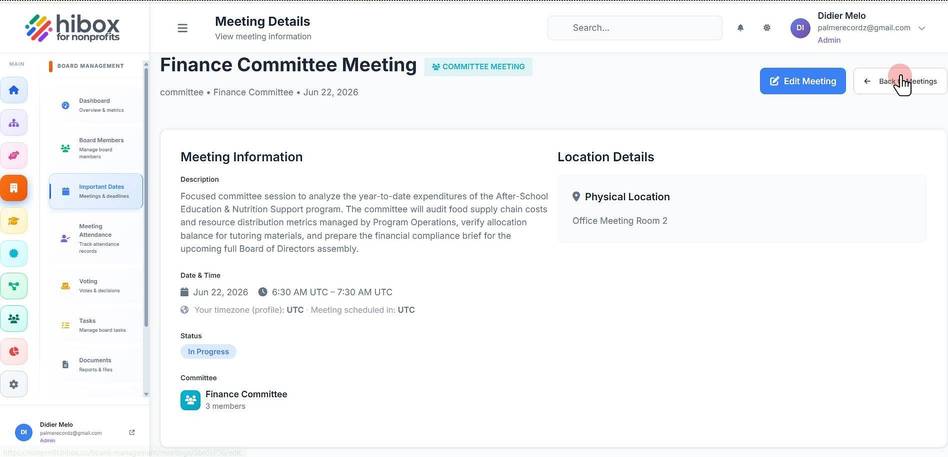Viewport: 948px width, 457px height.
Task: Open the yellow graduation cap rail icon
Action: (14, 221)
